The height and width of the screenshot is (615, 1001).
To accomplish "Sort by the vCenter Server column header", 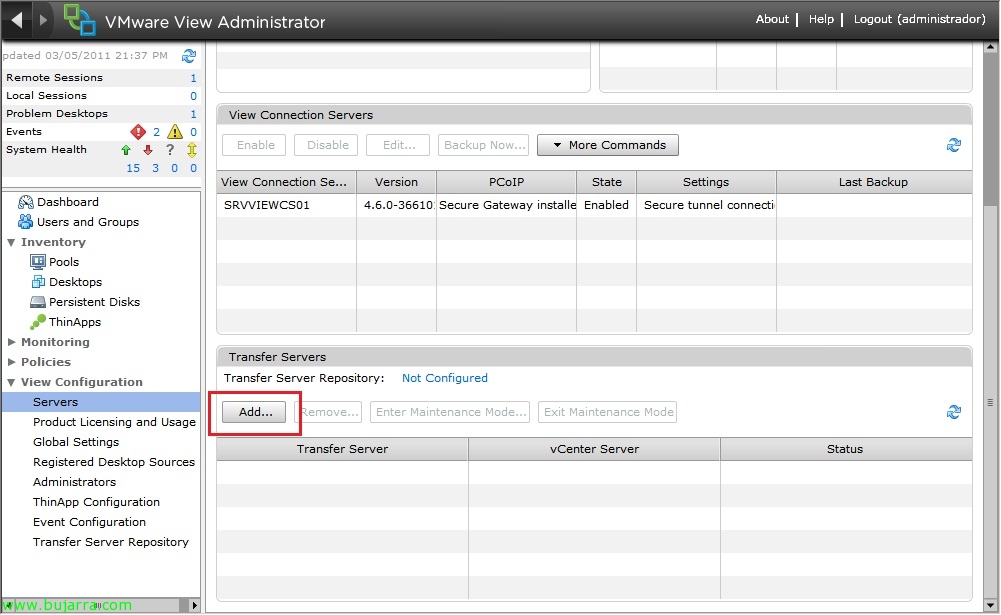I will point(594,450).
